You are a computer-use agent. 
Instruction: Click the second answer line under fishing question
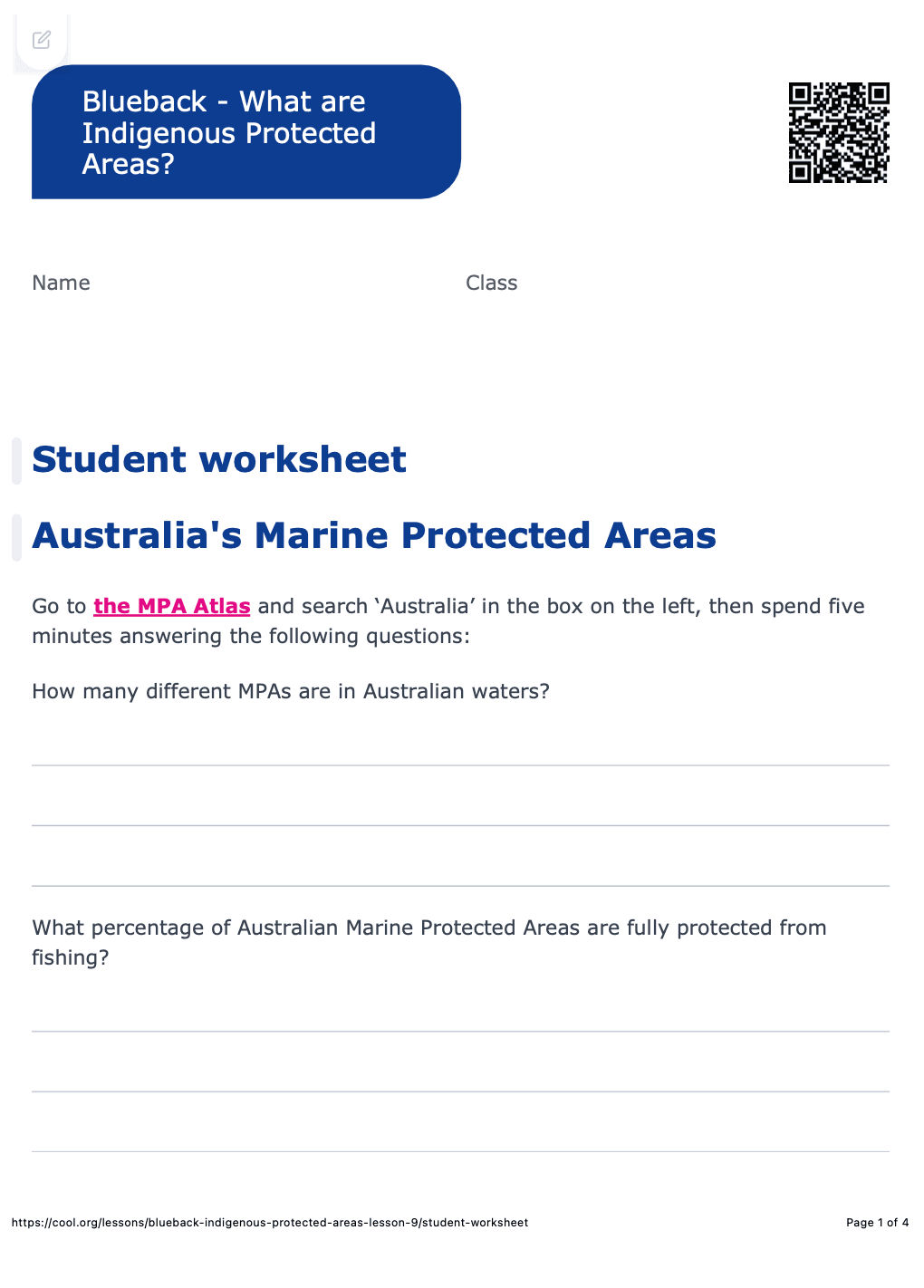point(460,1091)
